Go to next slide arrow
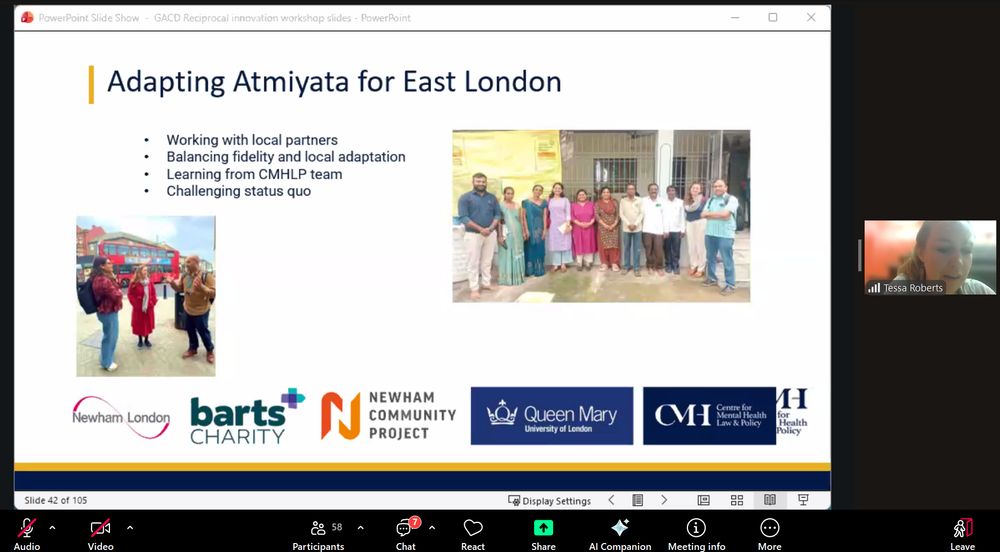Viewport: 1000px width, 552px height. click(664, 500)
